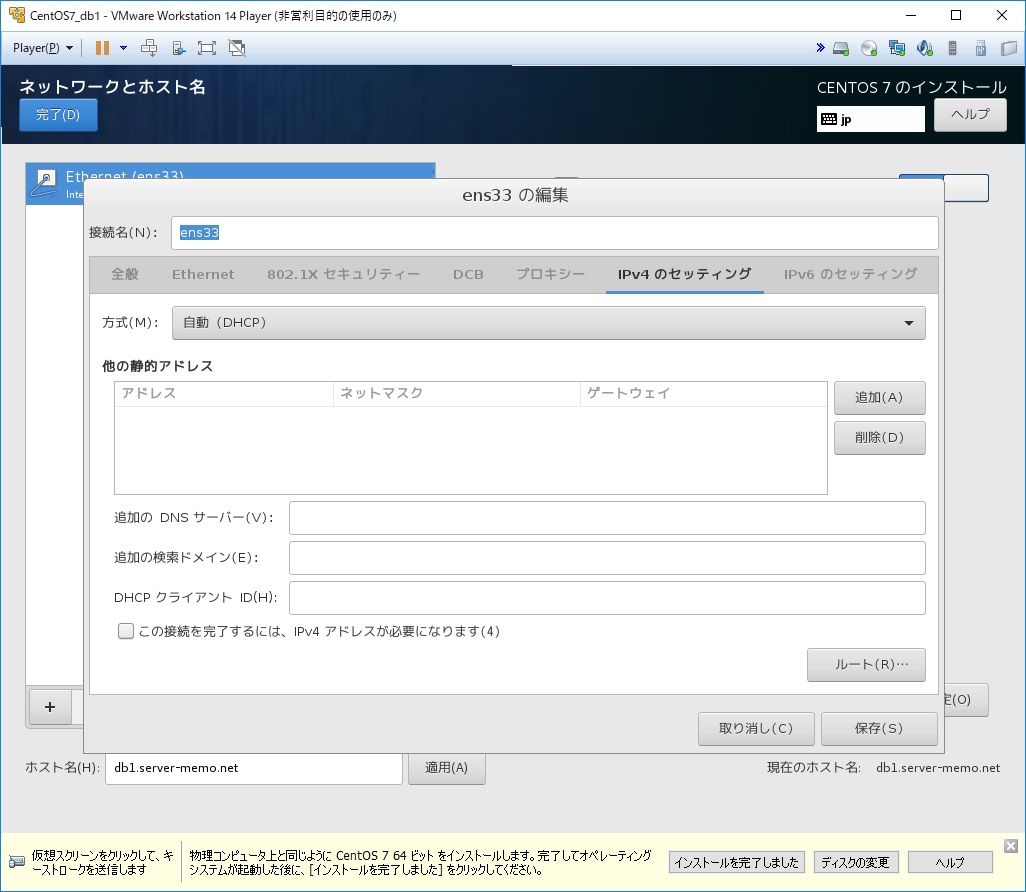Screen dimensions: 1026x892
Task: Click the ヘルプ button in the bottom hint bar
Action: [x=950, y=863]
